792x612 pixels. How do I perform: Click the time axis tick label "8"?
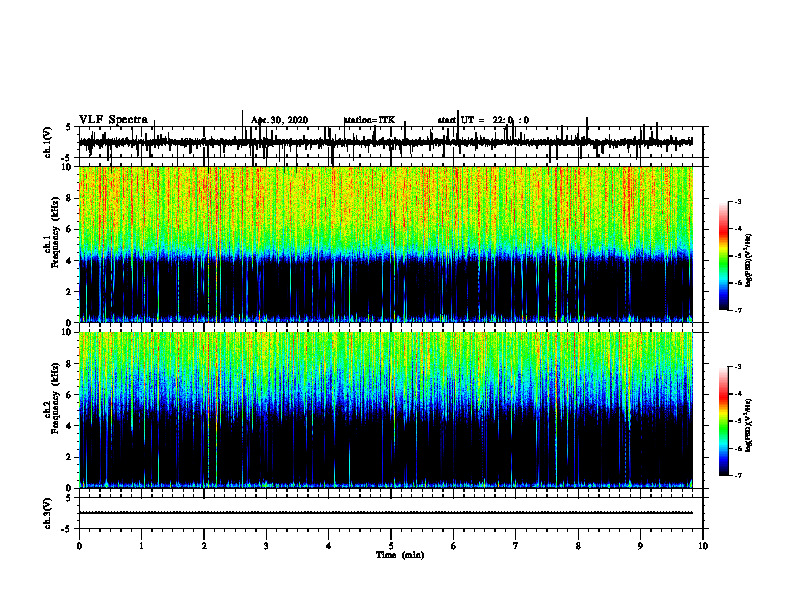tap(578, 546)
